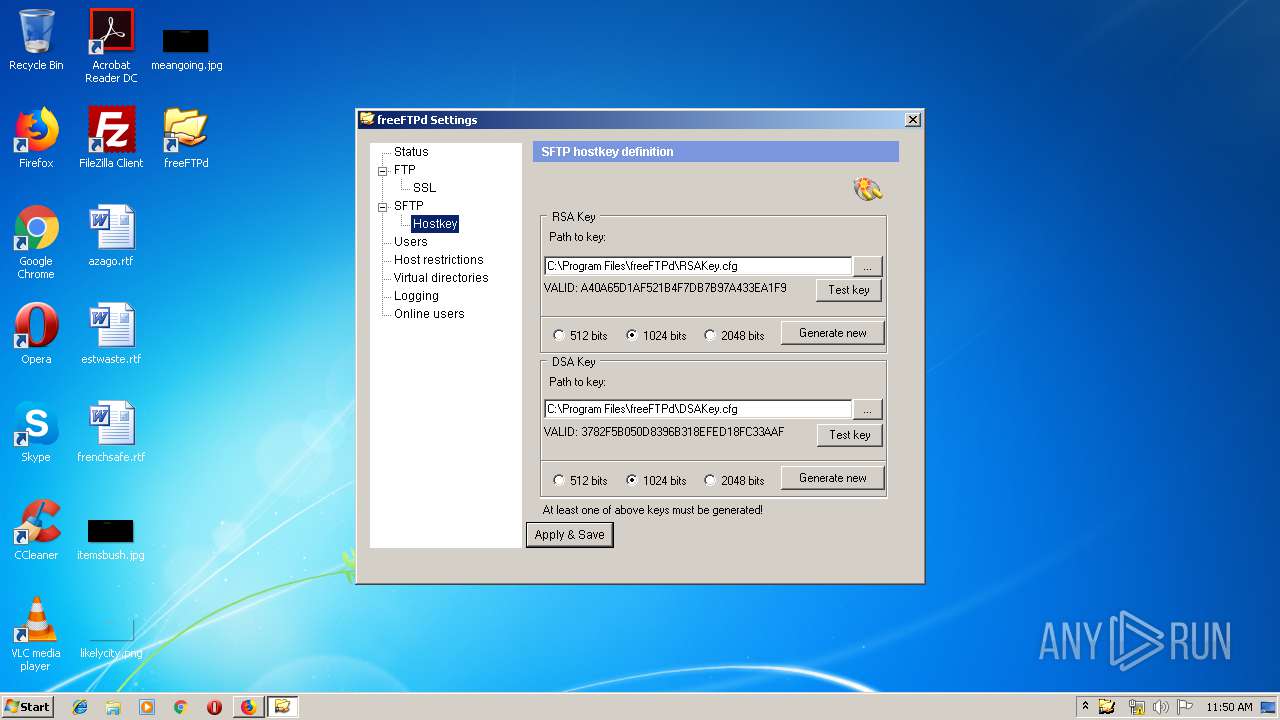This screenshot has width=1280, height=720.
Task: Collapse the SFTP tree node
Action: (382, 207)
